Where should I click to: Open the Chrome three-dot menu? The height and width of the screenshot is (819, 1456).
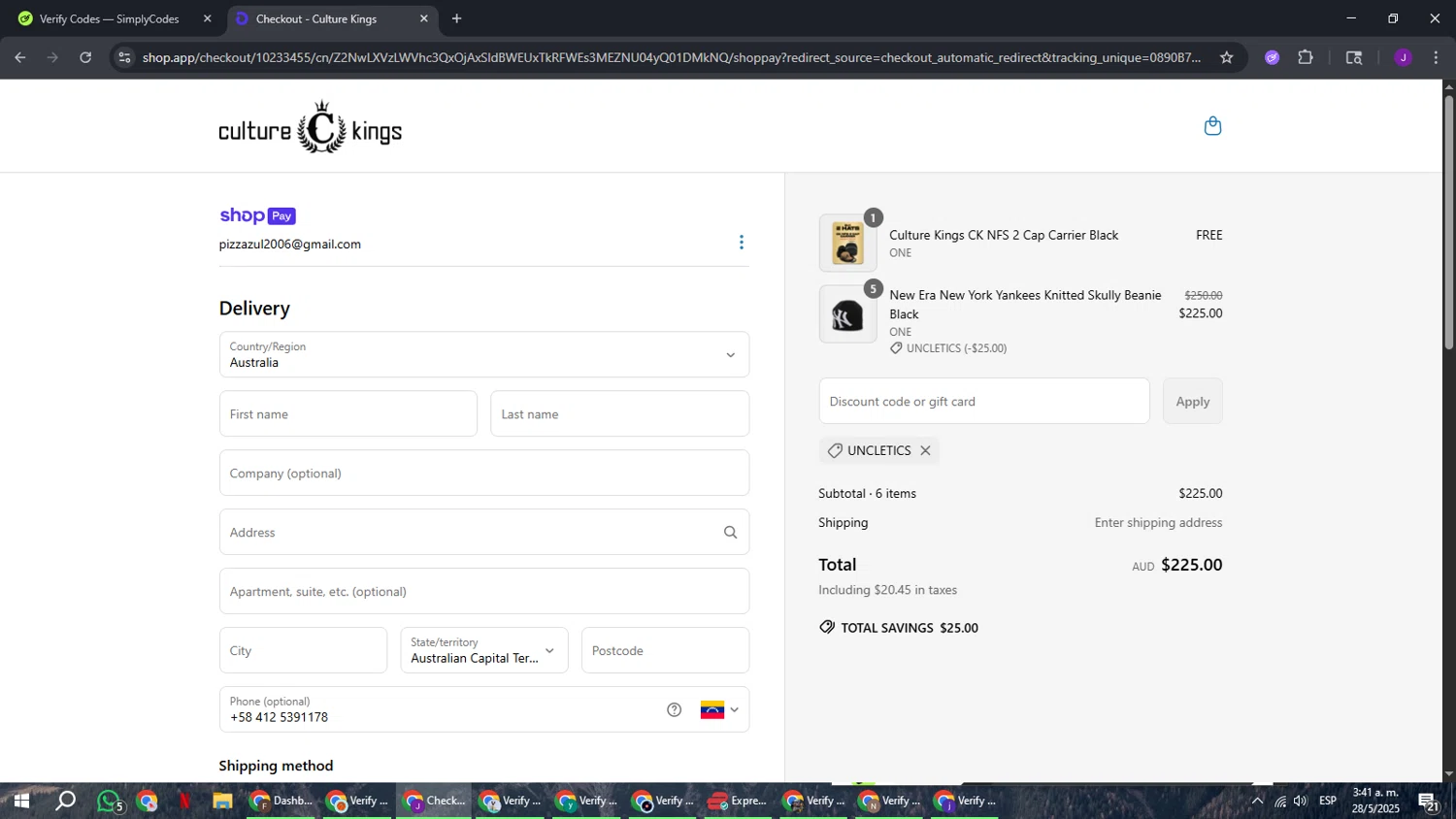(x=1436, y=57)
